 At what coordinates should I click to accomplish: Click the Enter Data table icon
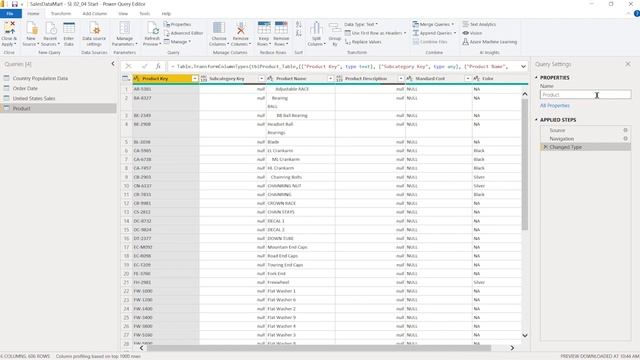tap(69, 29)
